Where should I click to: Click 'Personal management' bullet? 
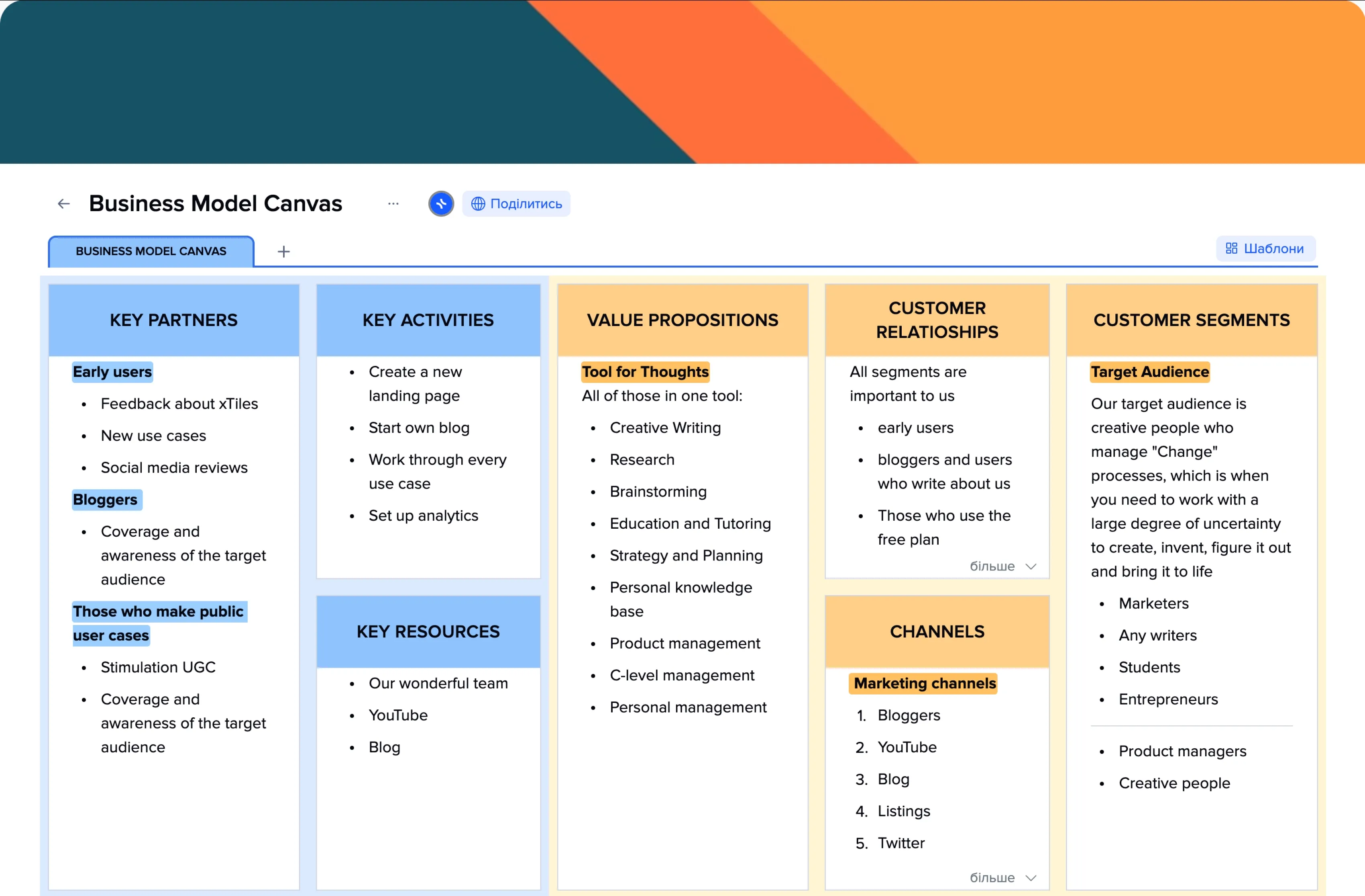(x=688, y=707)
